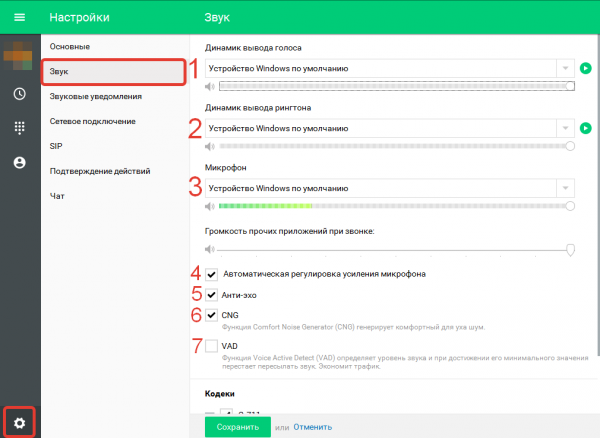Play test sound for ringtone speaker
The image size is (600, 438).
[x=585, y=128]
